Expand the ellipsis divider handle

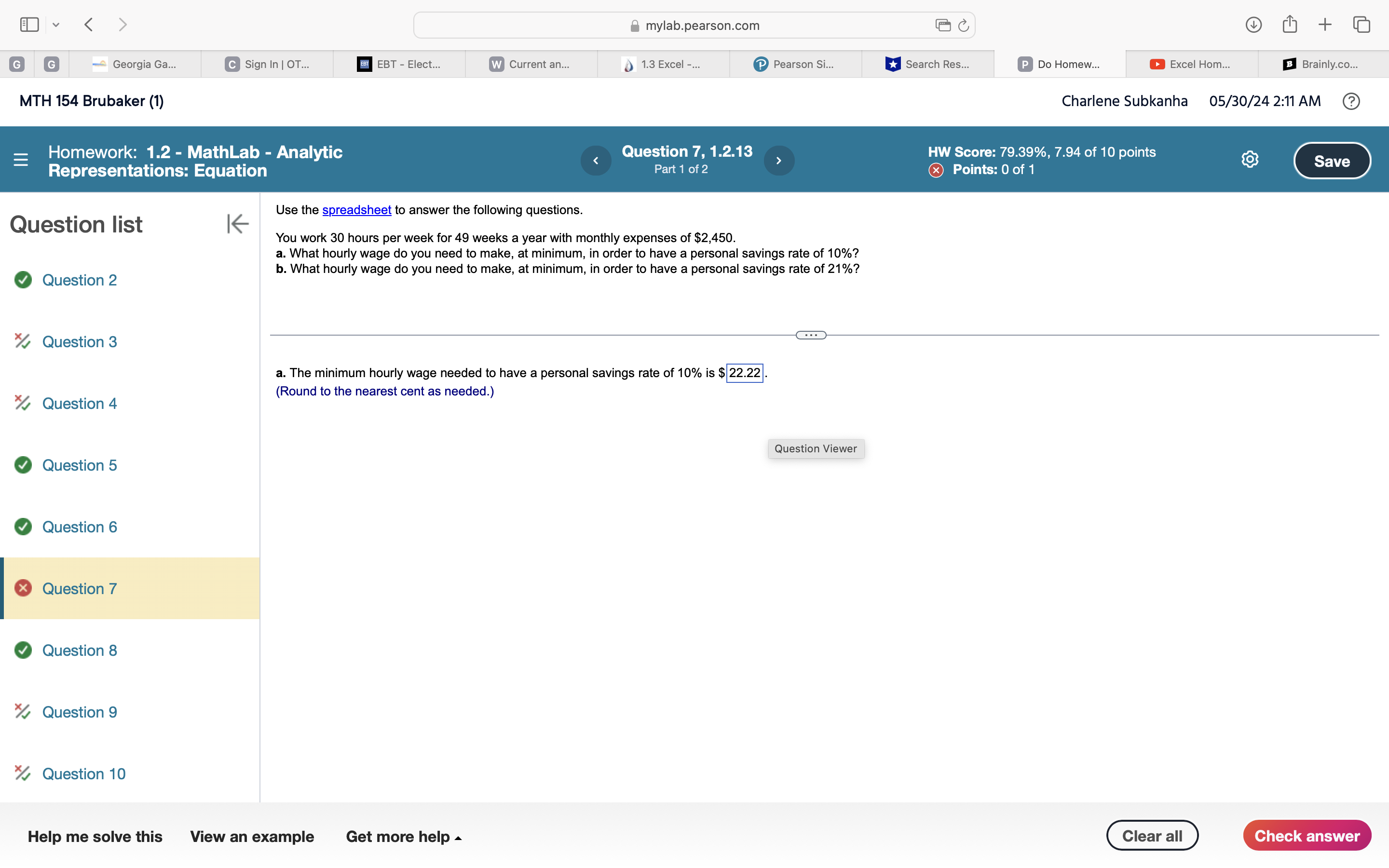[x=810, y=335]
